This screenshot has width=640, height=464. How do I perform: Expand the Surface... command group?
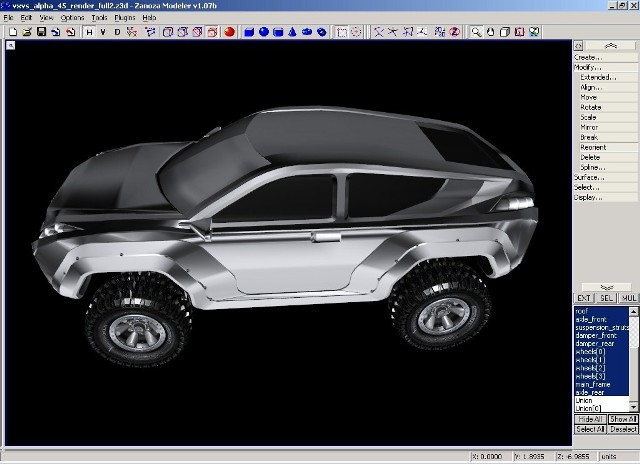tap(589, 177)
